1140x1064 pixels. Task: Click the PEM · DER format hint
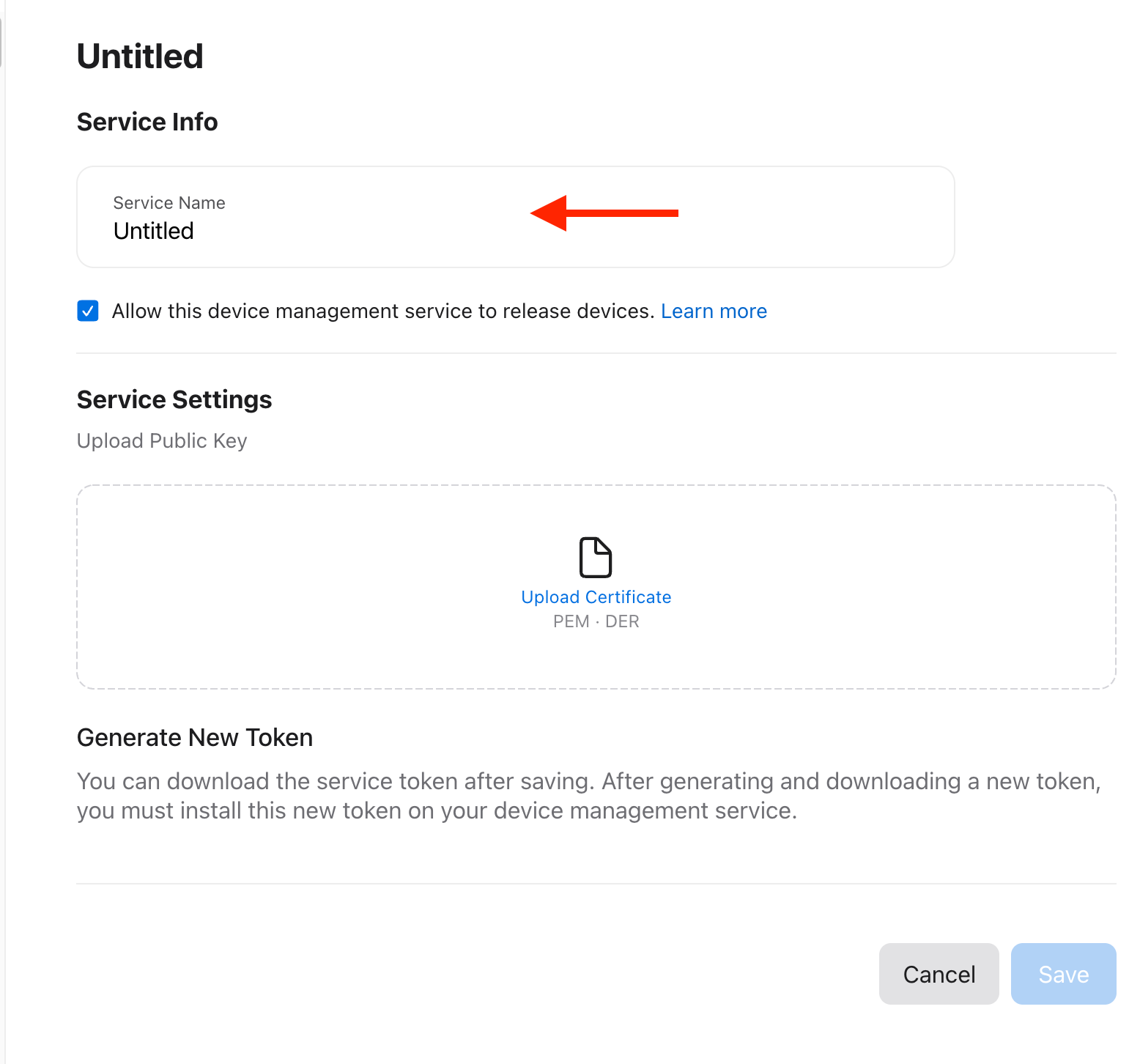point(596,621)
